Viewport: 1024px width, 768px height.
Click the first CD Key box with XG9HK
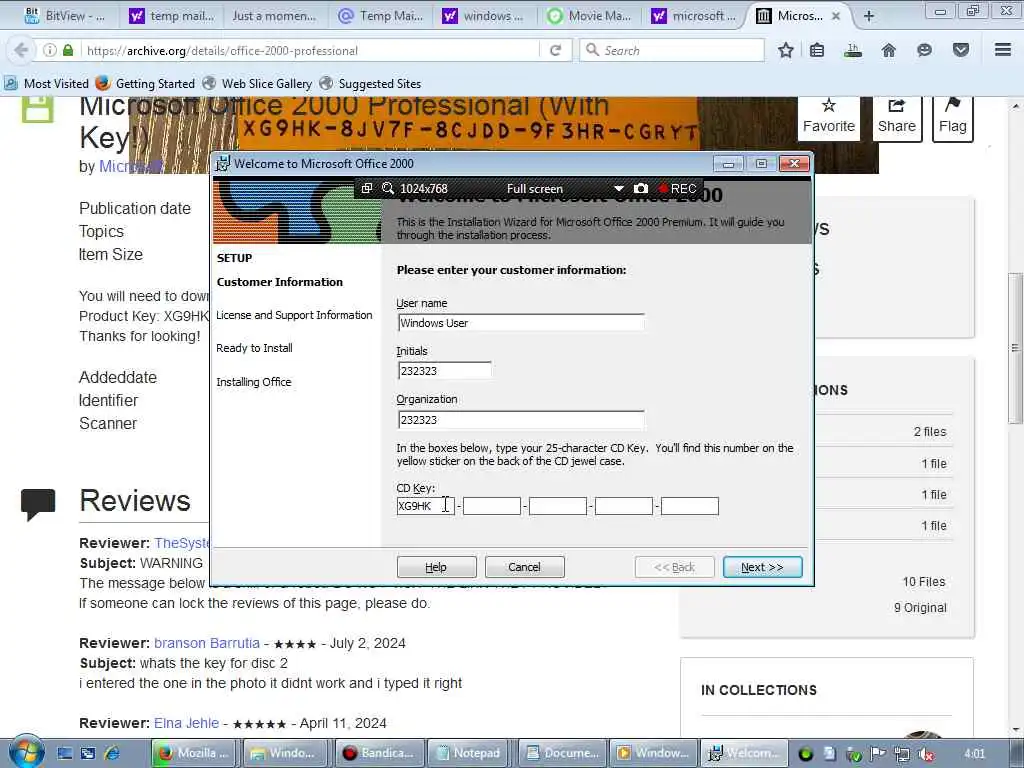tap(425, 506)
